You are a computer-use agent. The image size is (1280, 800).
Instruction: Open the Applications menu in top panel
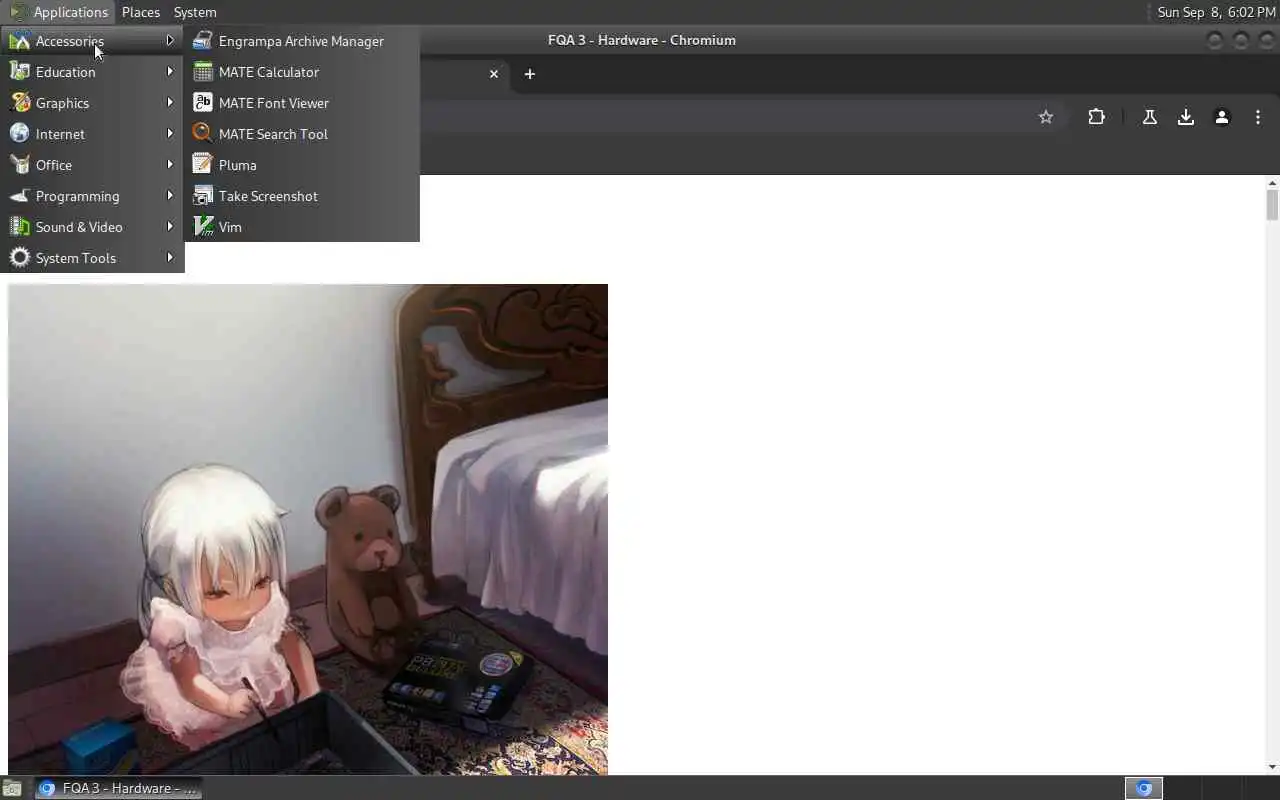(x=59, y=12)
